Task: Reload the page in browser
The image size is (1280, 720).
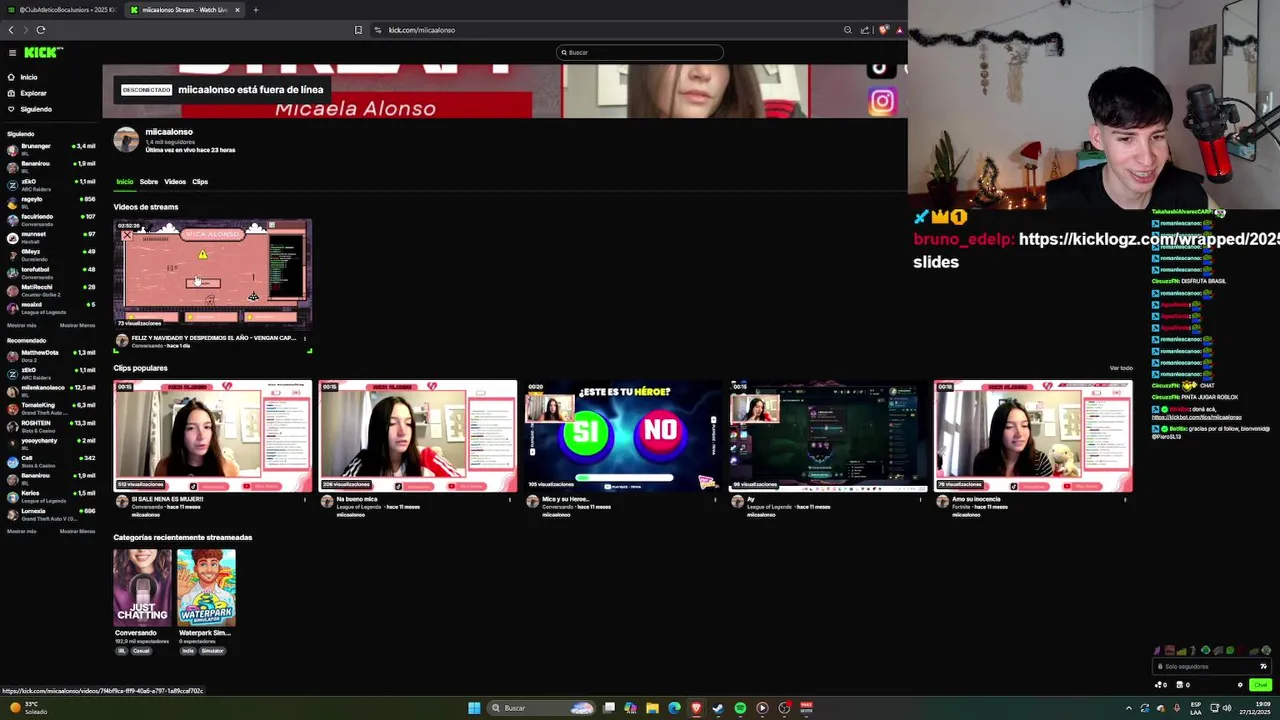Action: (x=41, y=30)
